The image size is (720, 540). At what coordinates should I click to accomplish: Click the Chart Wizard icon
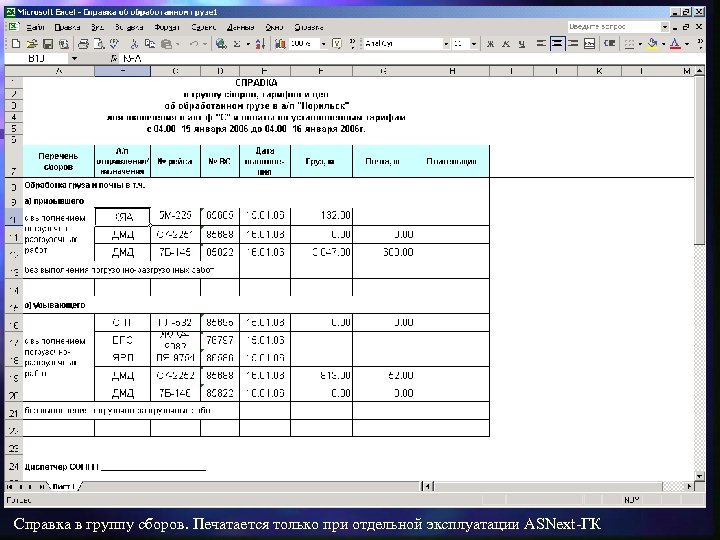(x=280, y=44)
